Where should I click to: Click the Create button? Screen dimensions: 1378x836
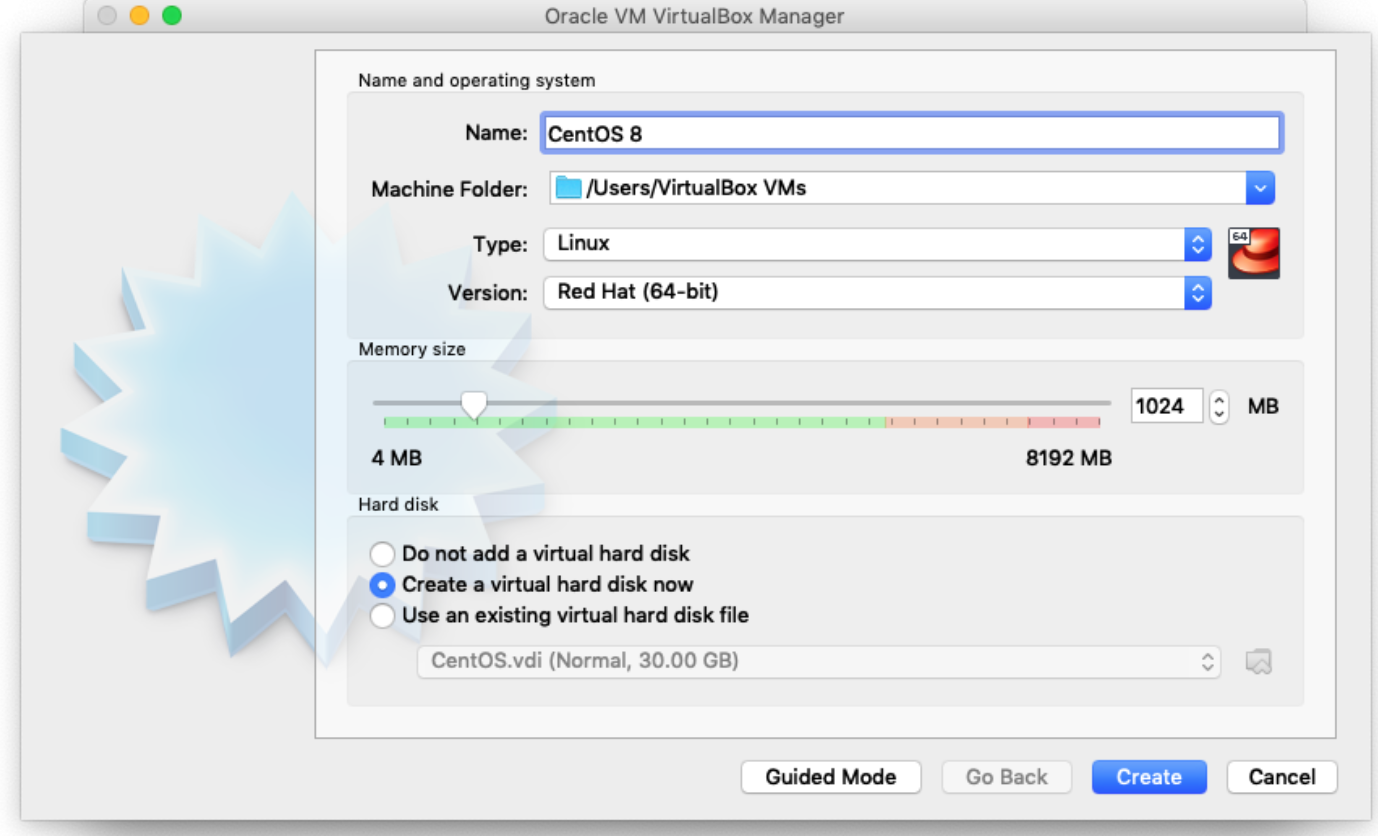coord(1149,777)
